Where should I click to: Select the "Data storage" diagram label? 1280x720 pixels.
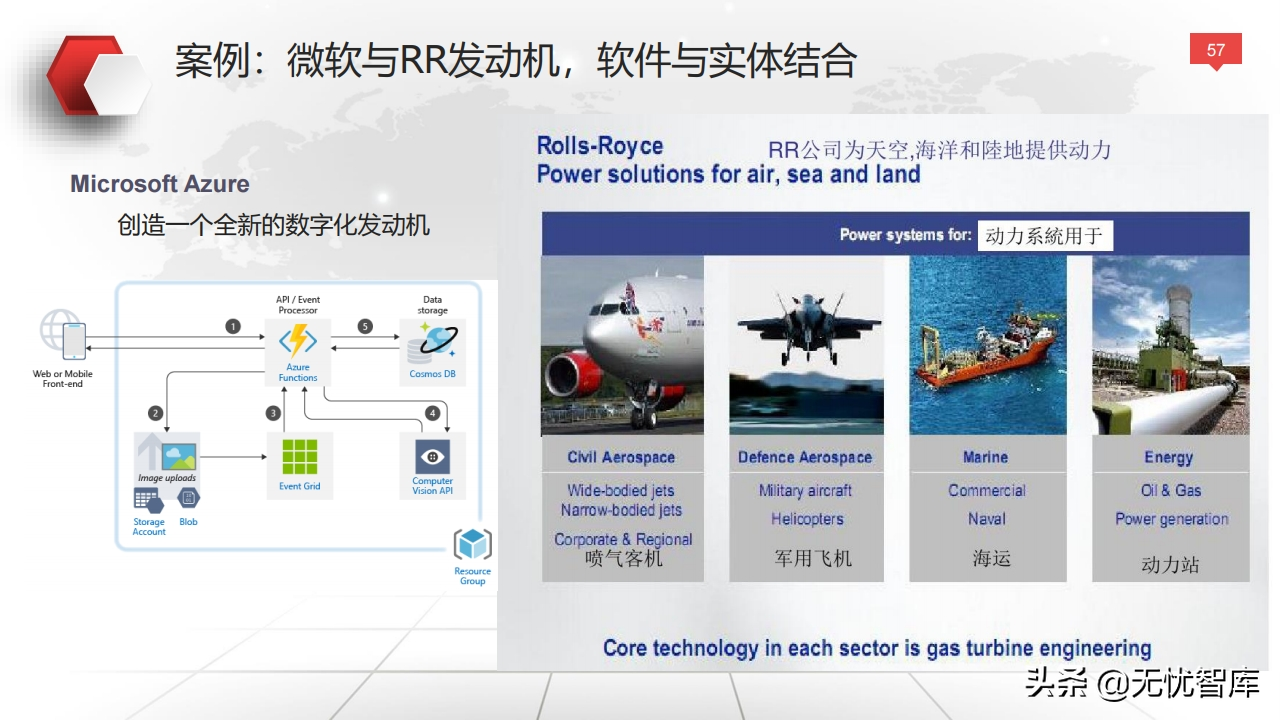tap(432, 305)
